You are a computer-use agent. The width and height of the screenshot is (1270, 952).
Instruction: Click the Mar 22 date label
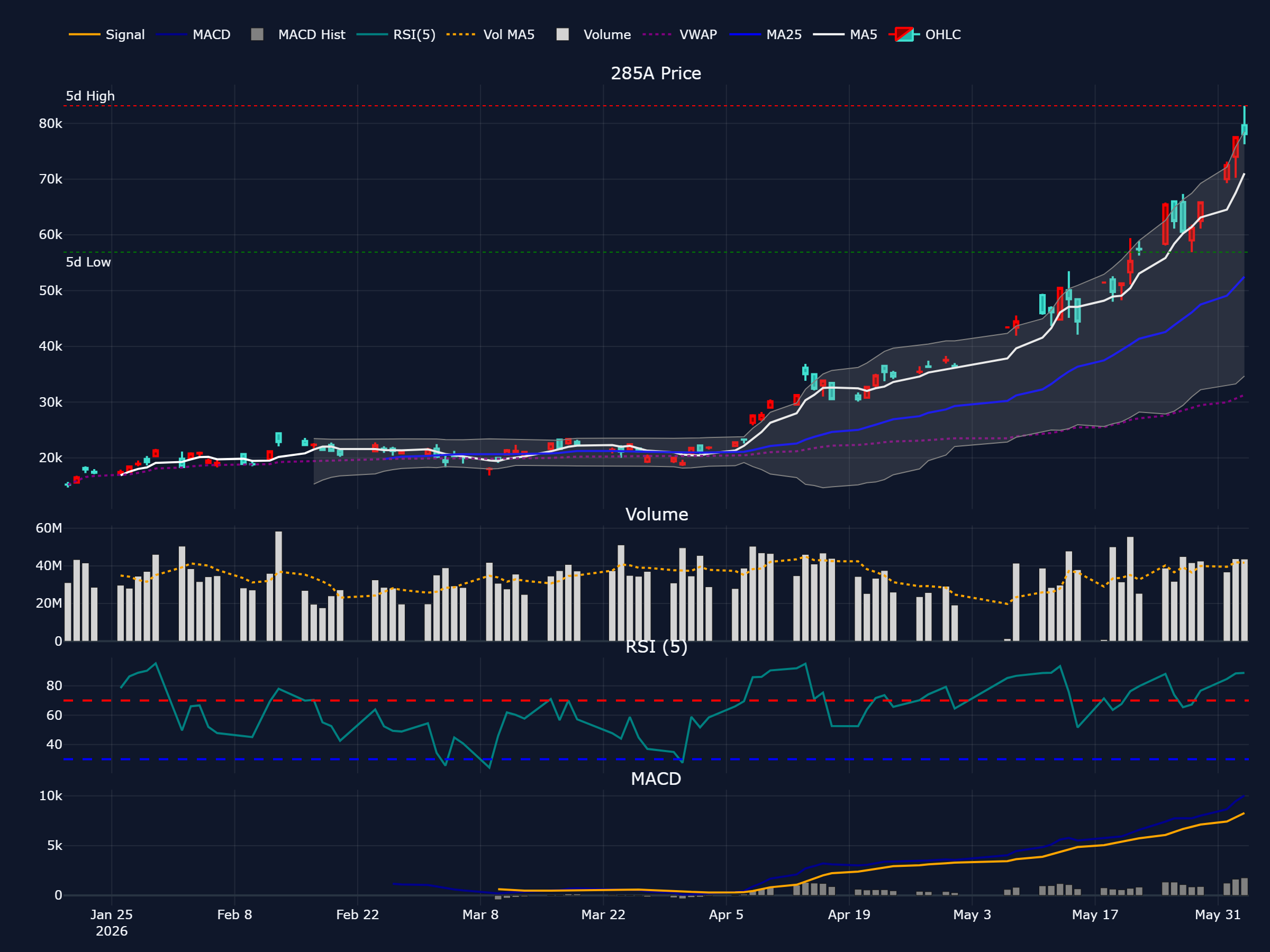(x=603, y=914)
